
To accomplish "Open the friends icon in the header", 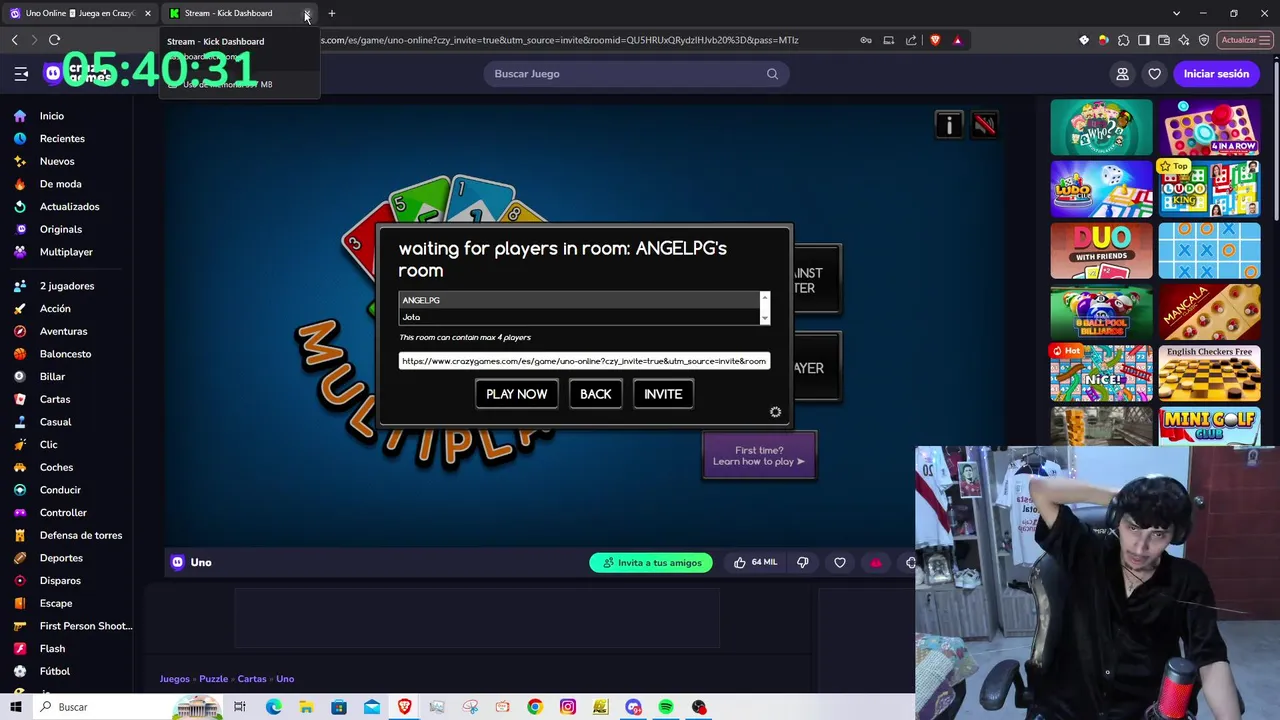I will tap(1122, 74).
